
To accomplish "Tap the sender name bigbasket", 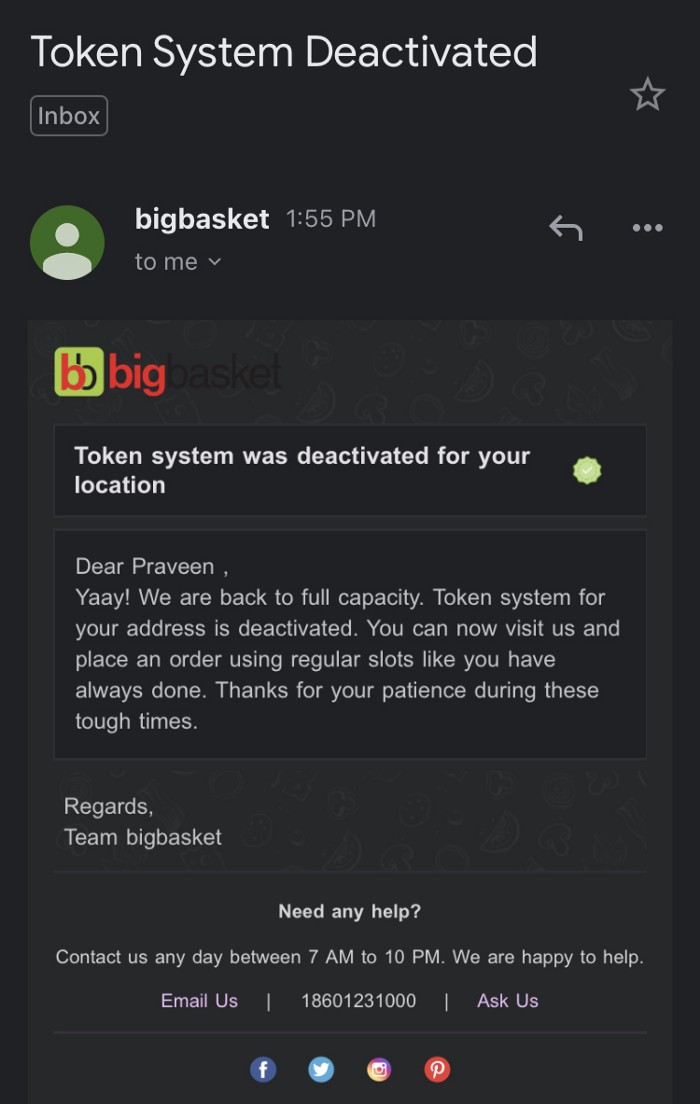I will coord(202,219).
